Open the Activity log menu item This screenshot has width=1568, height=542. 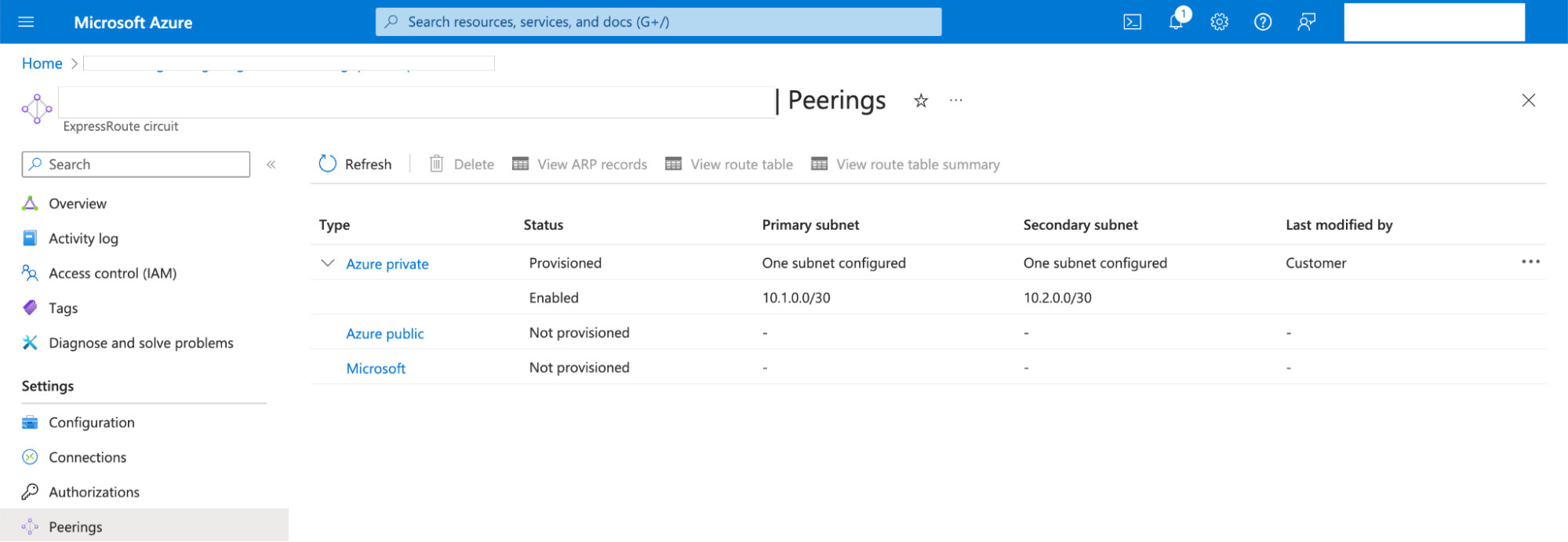pos(83,238)
